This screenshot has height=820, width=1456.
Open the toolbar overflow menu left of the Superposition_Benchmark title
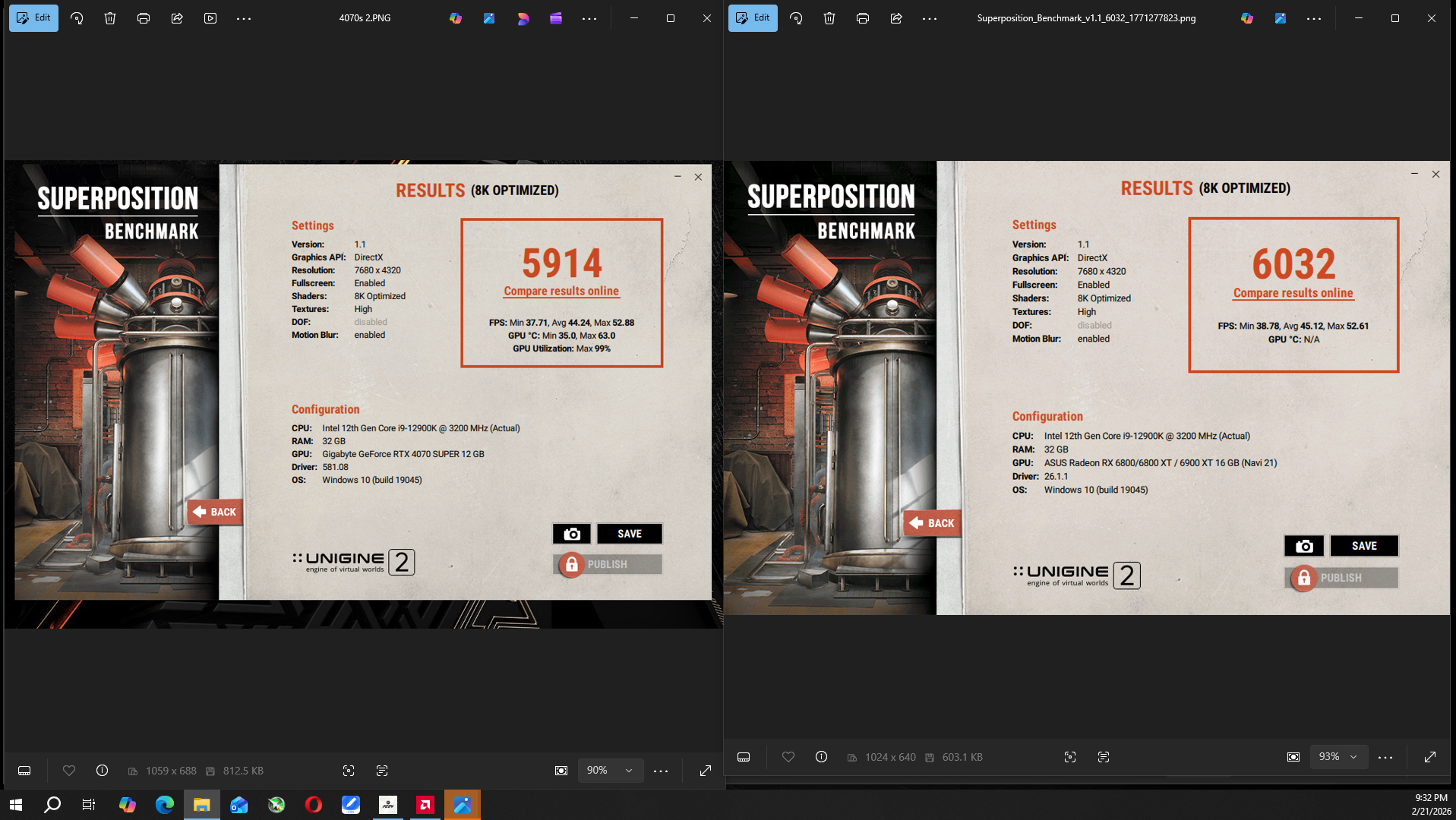click(x=930, y=18)
